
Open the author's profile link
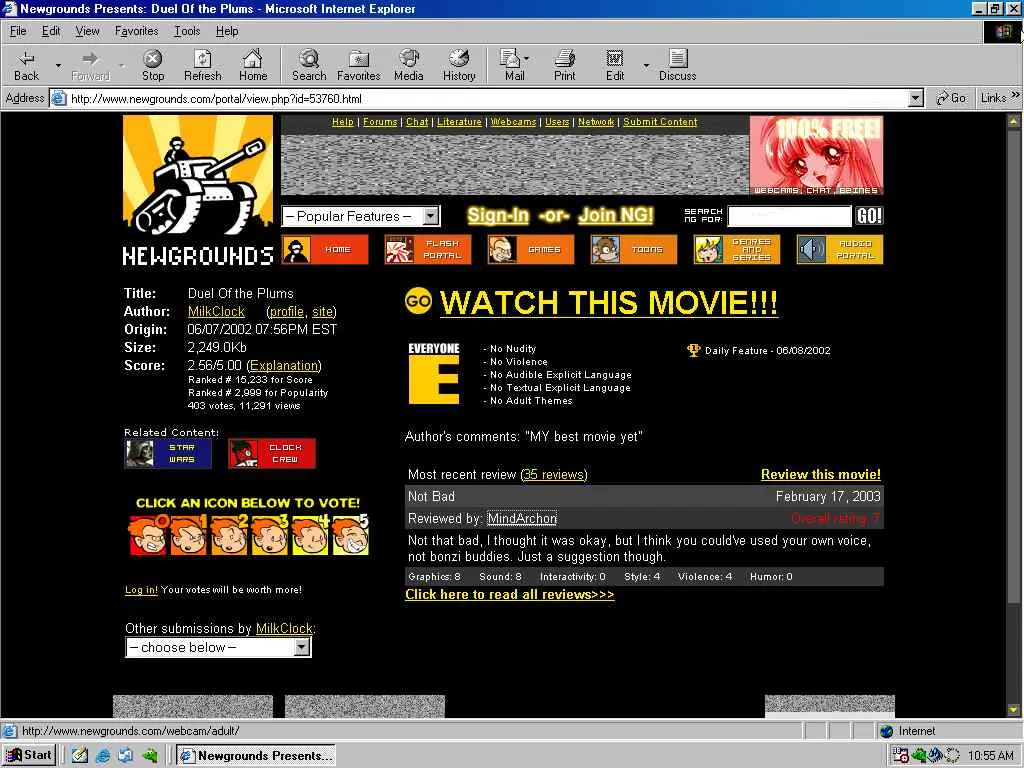pos(287,312)
